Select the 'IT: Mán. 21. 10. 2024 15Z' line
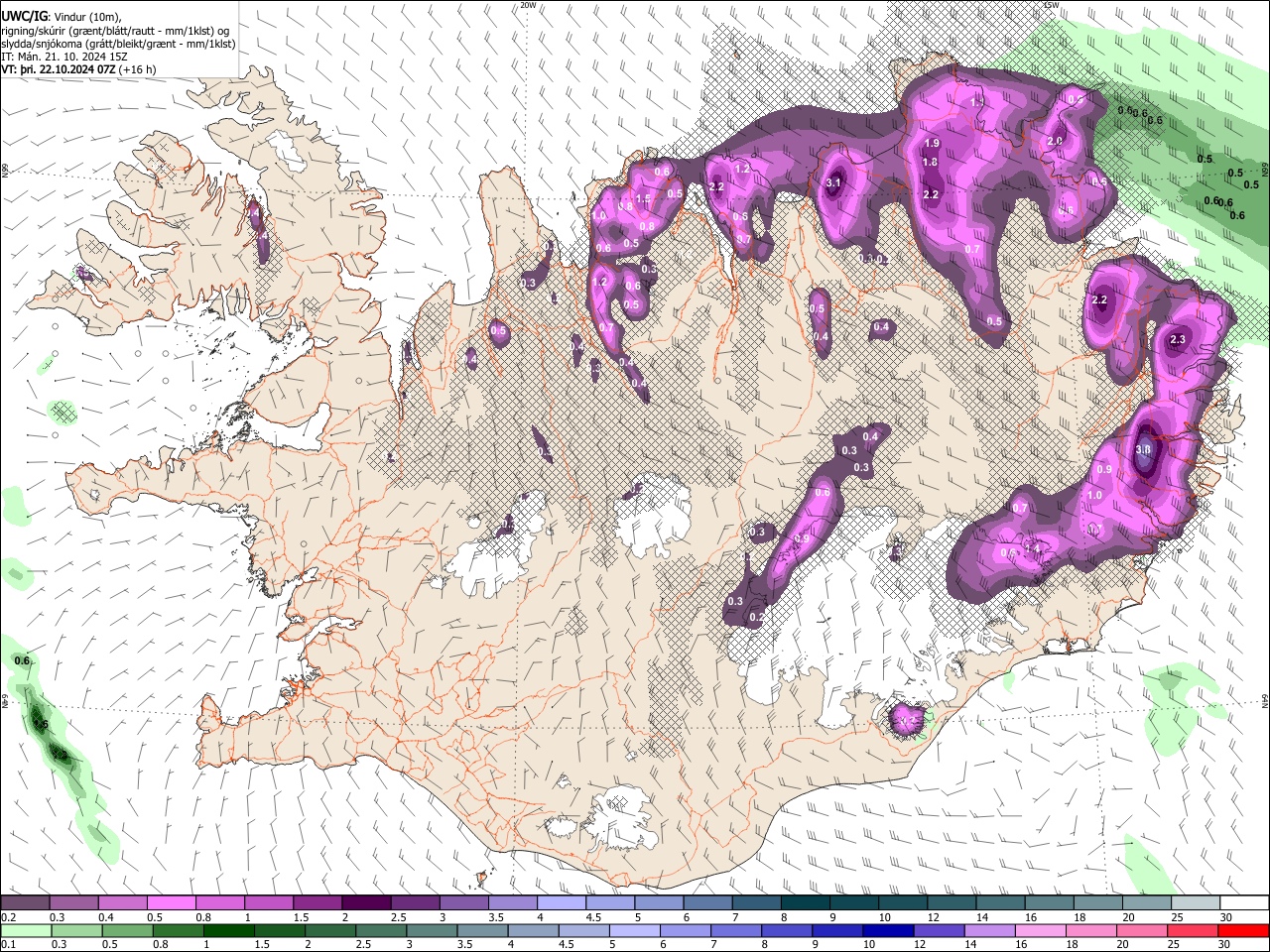1270x952 pixels. 63,57
